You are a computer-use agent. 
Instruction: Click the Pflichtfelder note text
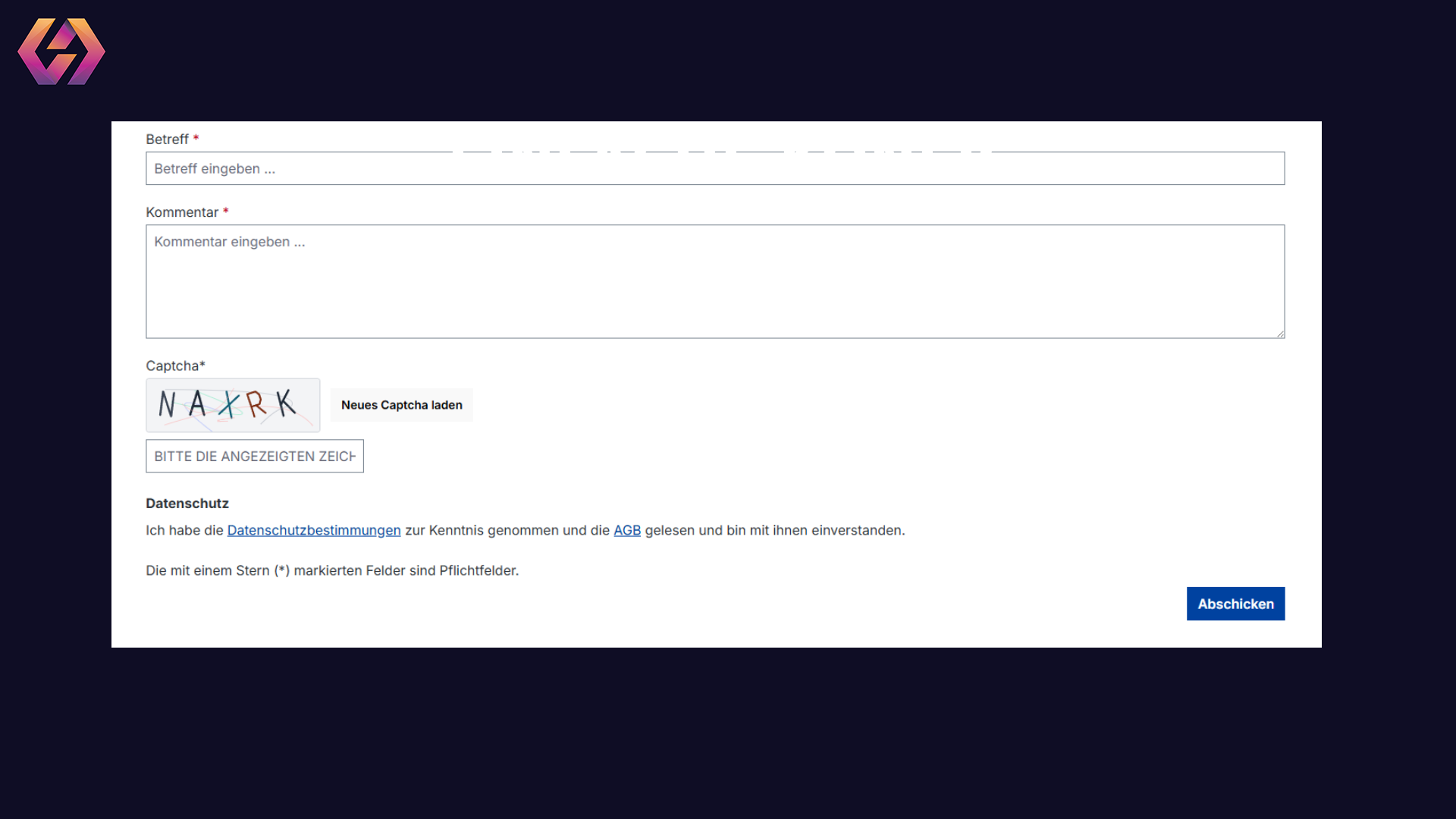pyautogui.click(x=332, y=570)
